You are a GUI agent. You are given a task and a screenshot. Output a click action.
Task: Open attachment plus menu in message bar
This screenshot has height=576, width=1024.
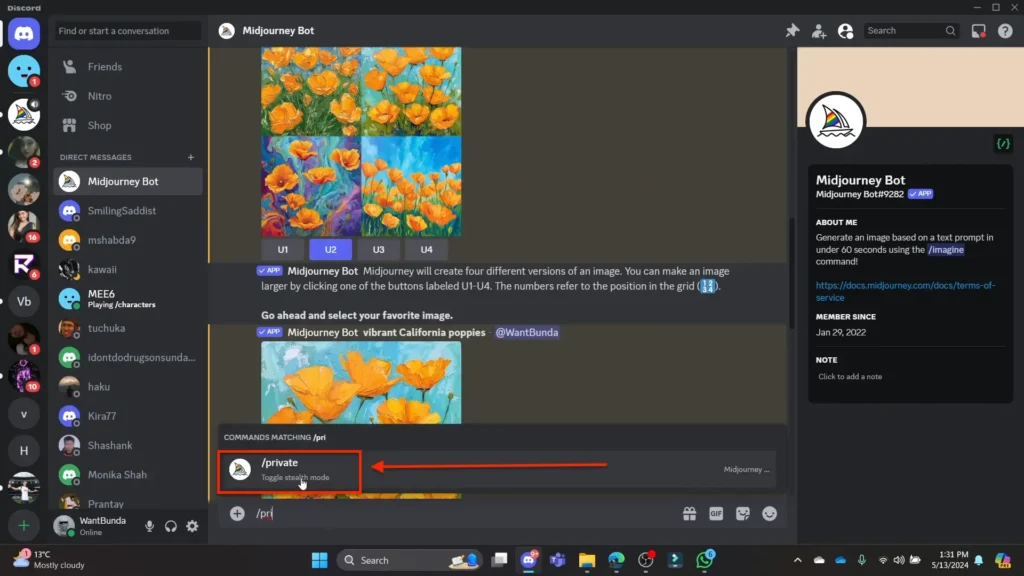point(237,513)
